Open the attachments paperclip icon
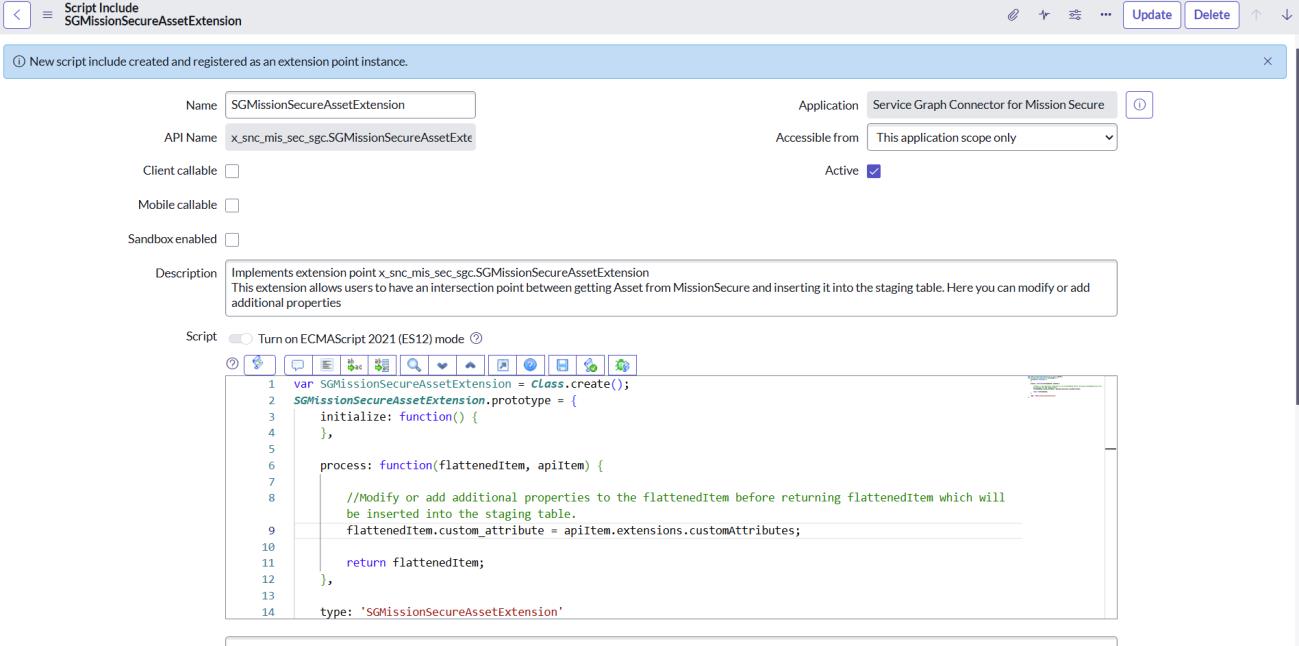1299x646 pixels. pos(1014,15)
